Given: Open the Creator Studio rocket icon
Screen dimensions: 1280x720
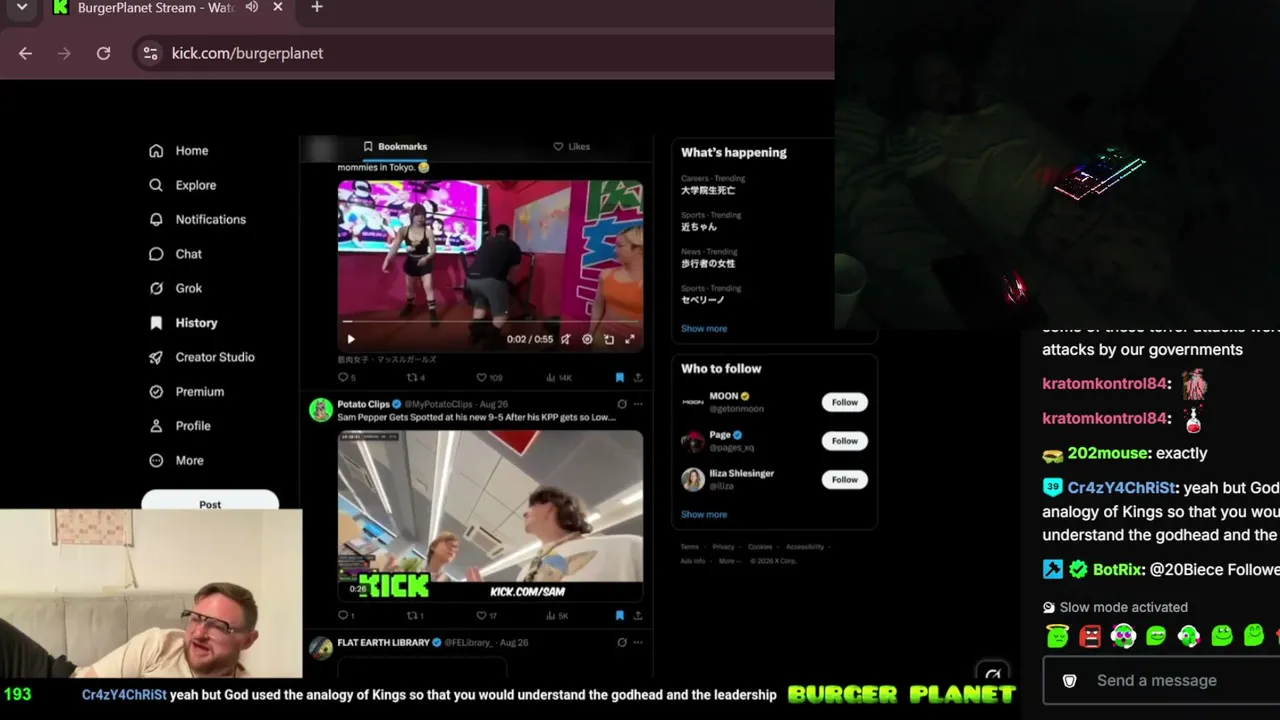Looking at the screenshot, I should (x=156, y=357).
